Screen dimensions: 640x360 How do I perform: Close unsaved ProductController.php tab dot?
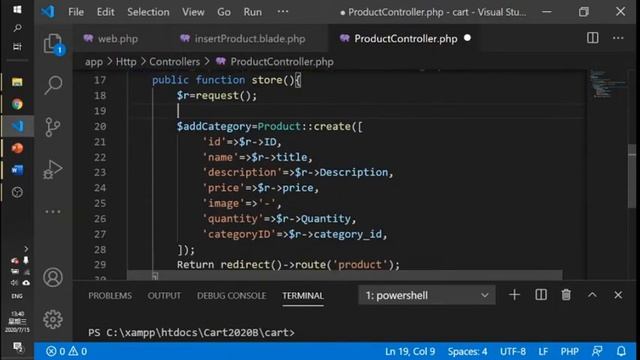coord(467,38)
